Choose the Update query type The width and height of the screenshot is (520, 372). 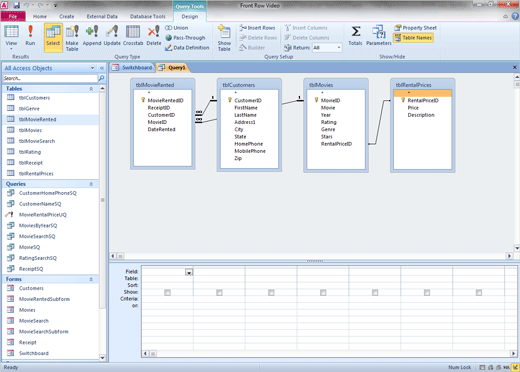click(112, 36)
